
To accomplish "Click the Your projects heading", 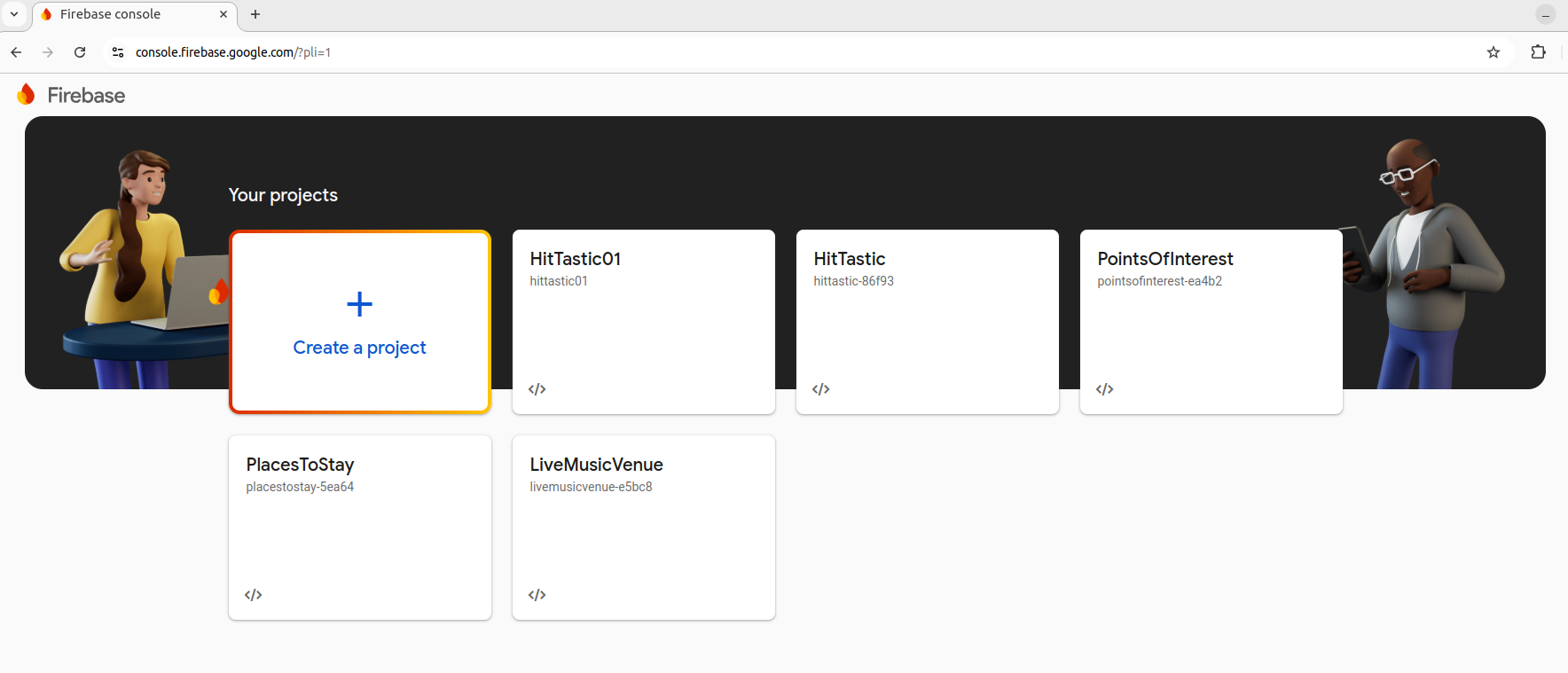I will pos(283,195).
